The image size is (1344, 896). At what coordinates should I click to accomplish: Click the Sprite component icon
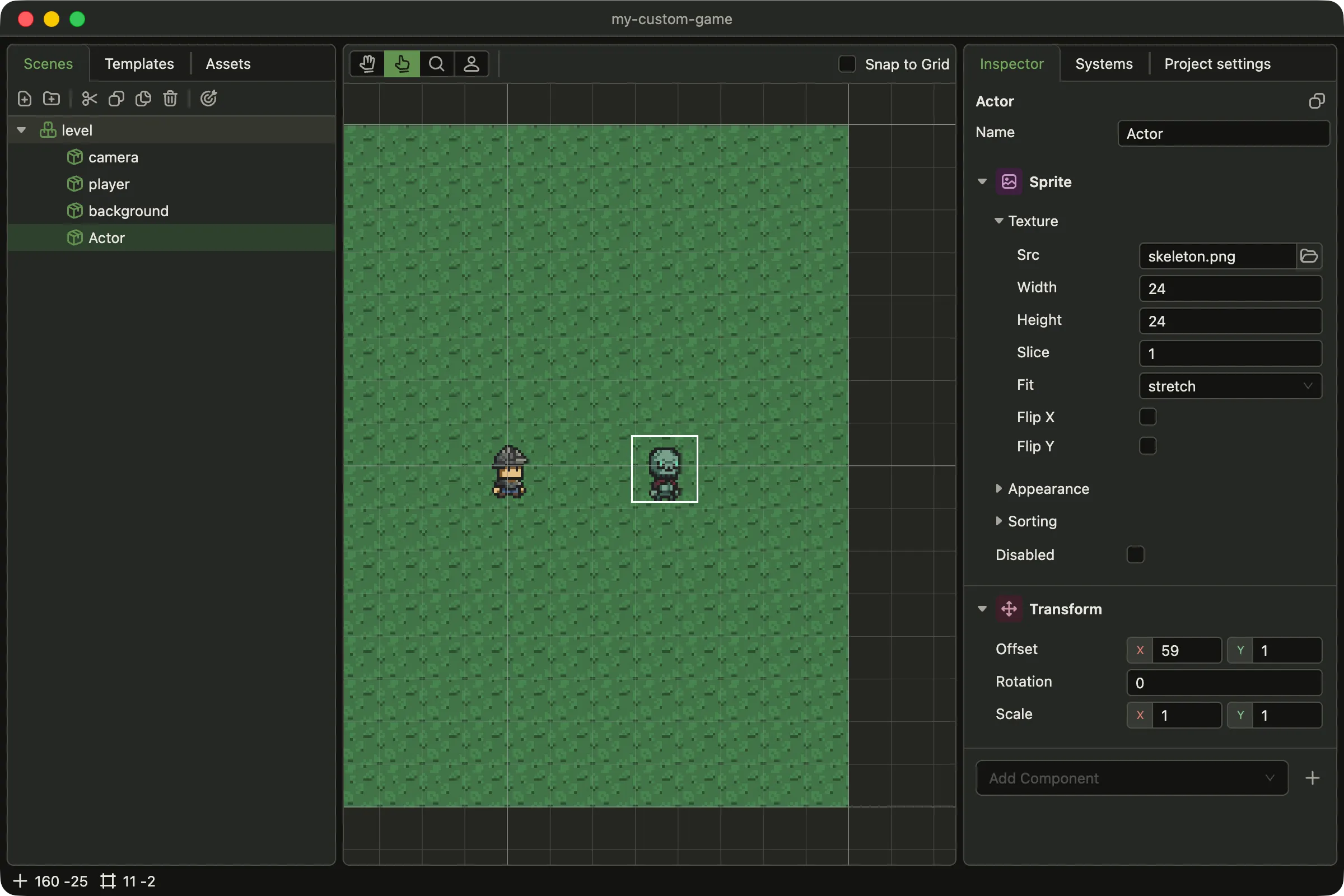tap(1009, 181)
